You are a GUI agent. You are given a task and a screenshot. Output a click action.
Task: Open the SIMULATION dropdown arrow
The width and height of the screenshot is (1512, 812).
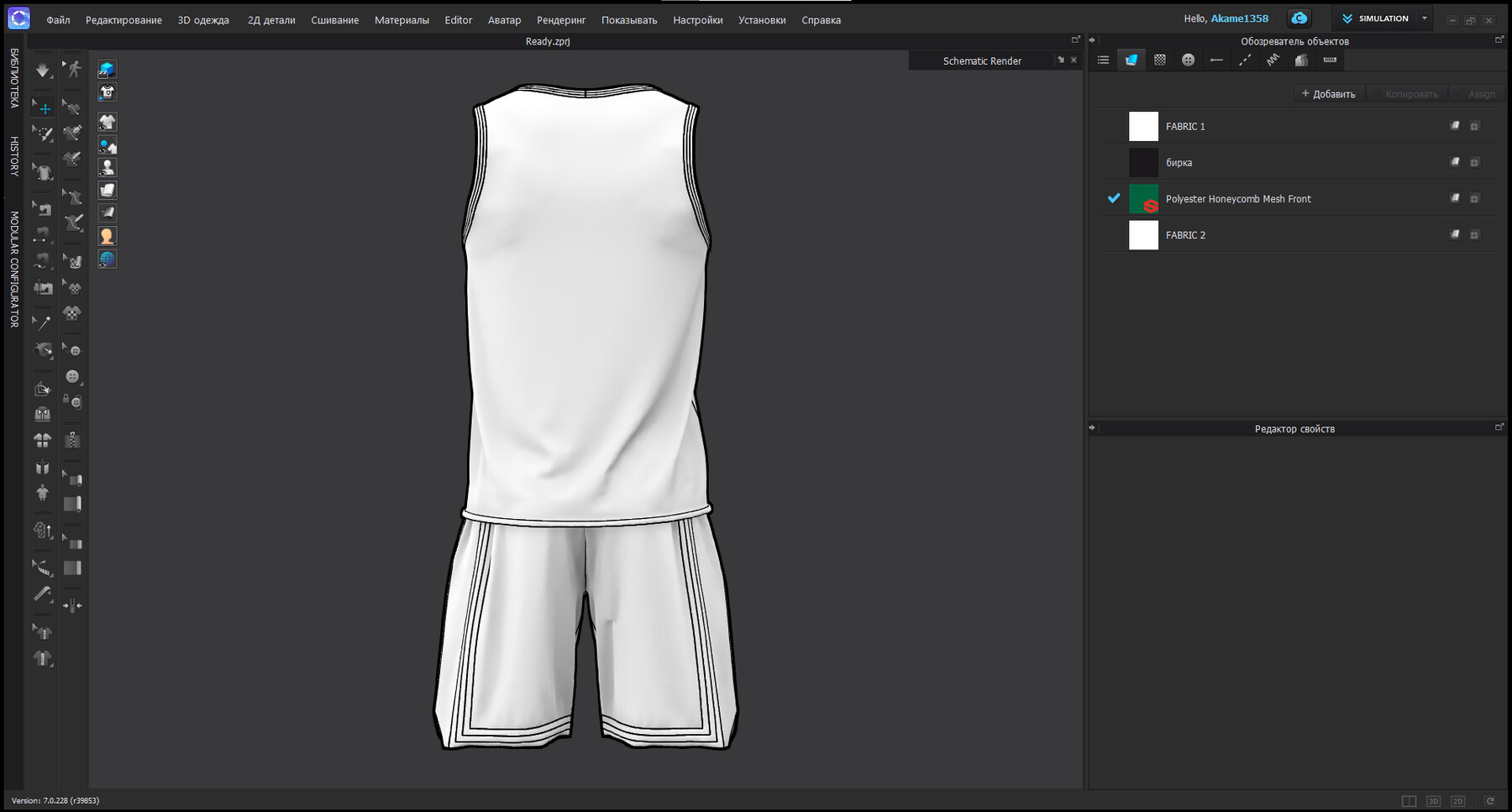pyautogui.click(x=1424, y=18)
